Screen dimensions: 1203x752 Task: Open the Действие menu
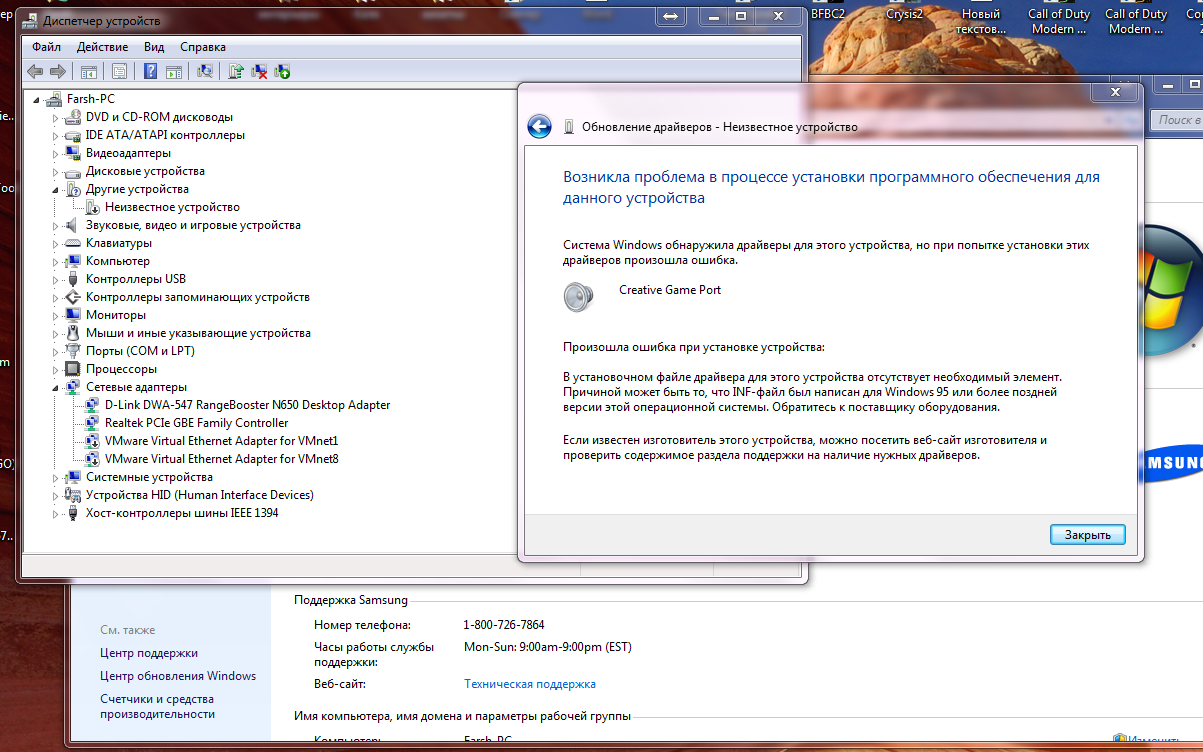click(101, 47)
